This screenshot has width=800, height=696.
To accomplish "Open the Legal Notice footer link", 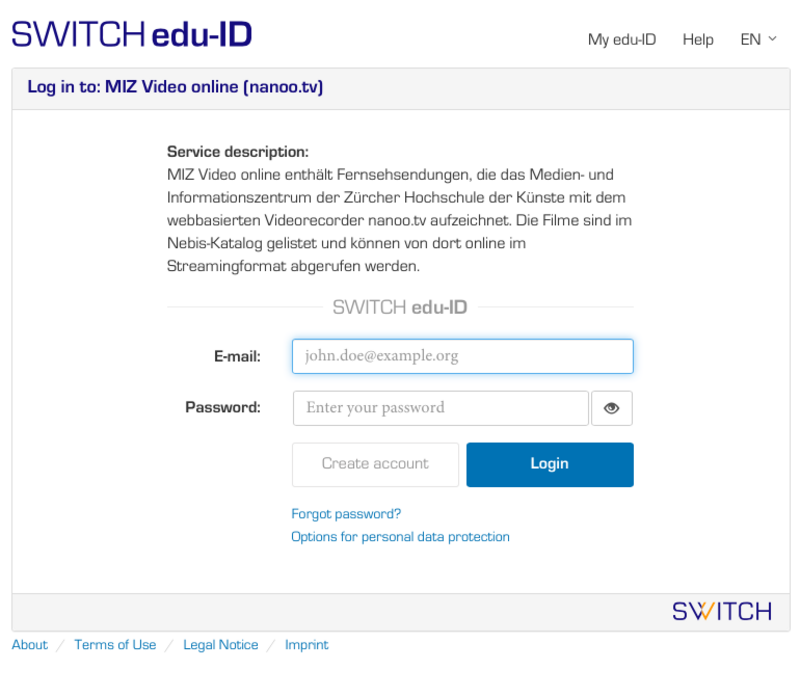I will (x=221, y=644).
